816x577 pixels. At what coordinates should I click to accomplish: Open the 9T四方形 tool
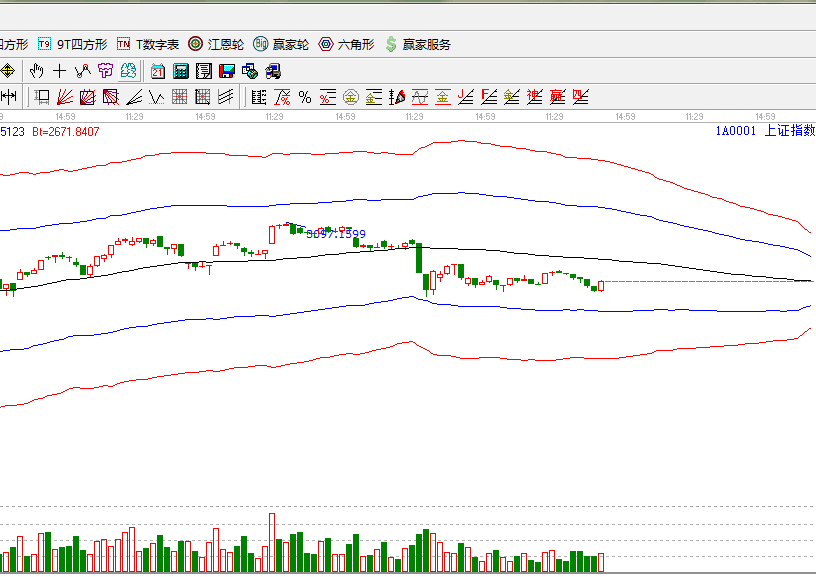tap(72, 44)
